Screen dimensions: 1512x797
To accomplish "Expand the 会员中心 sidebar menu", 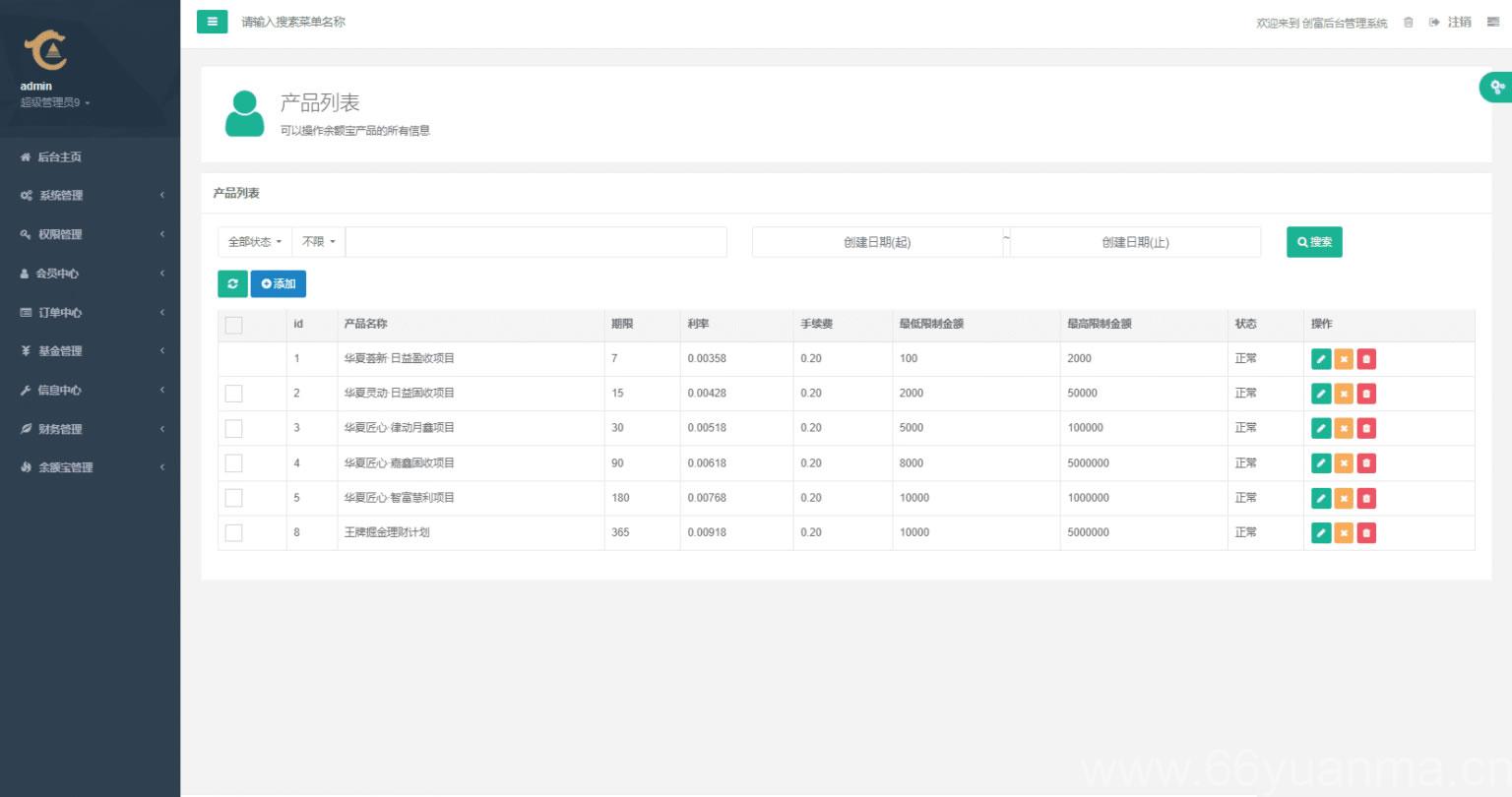I will click(91, 274).
